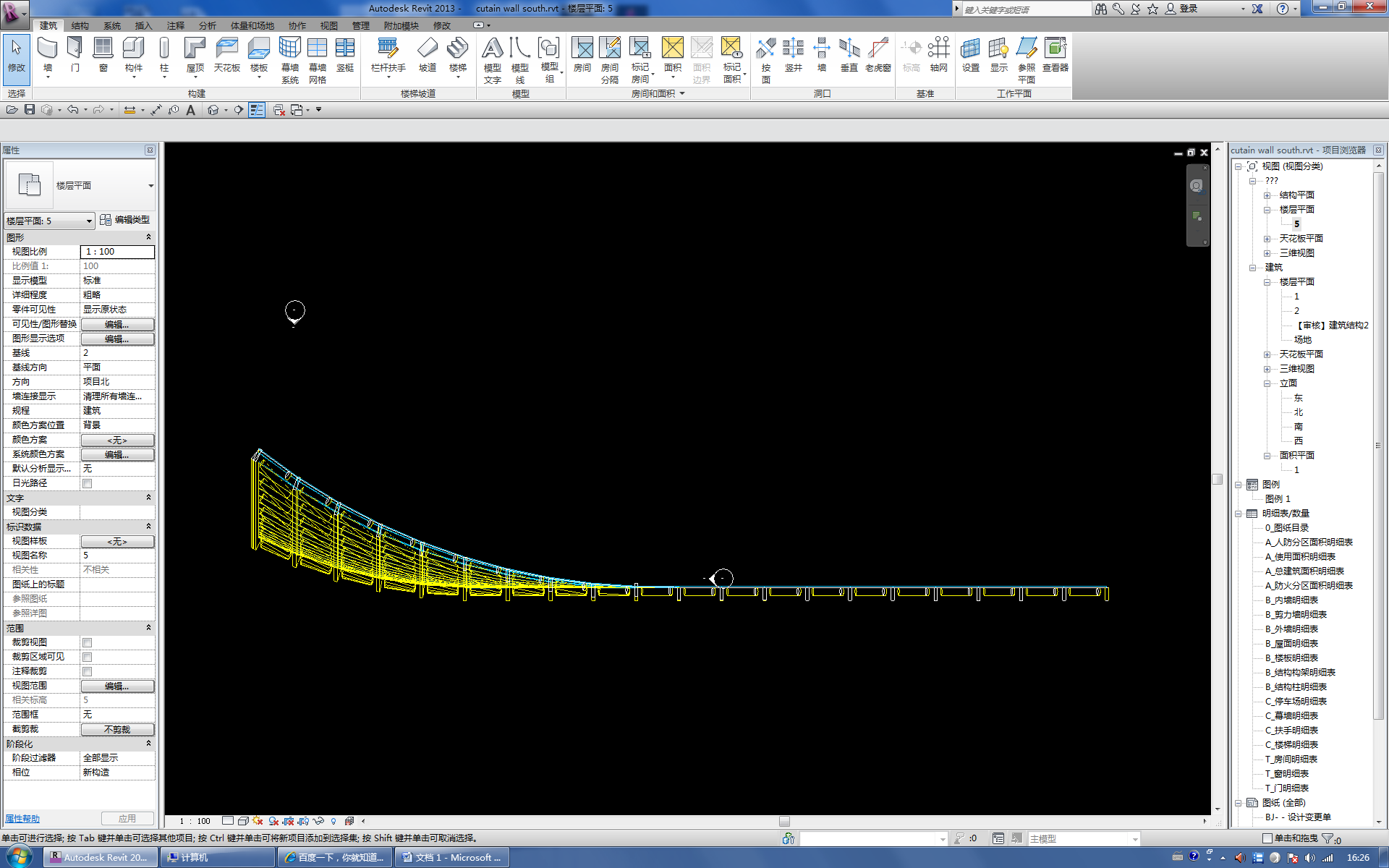The height and width of the screenshot is (868, 1389).
Task: Select the Curtain Grid (幕墙网格) tool
Action: [318, 60]
